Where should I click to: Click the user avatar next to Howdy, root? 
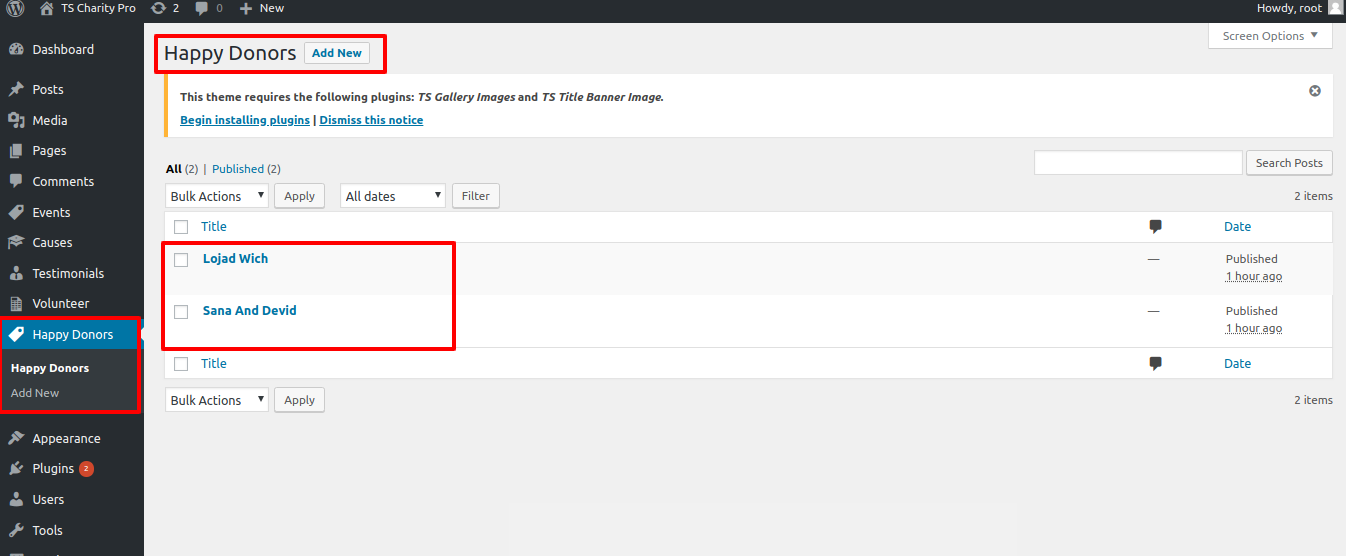point(1335,8)
